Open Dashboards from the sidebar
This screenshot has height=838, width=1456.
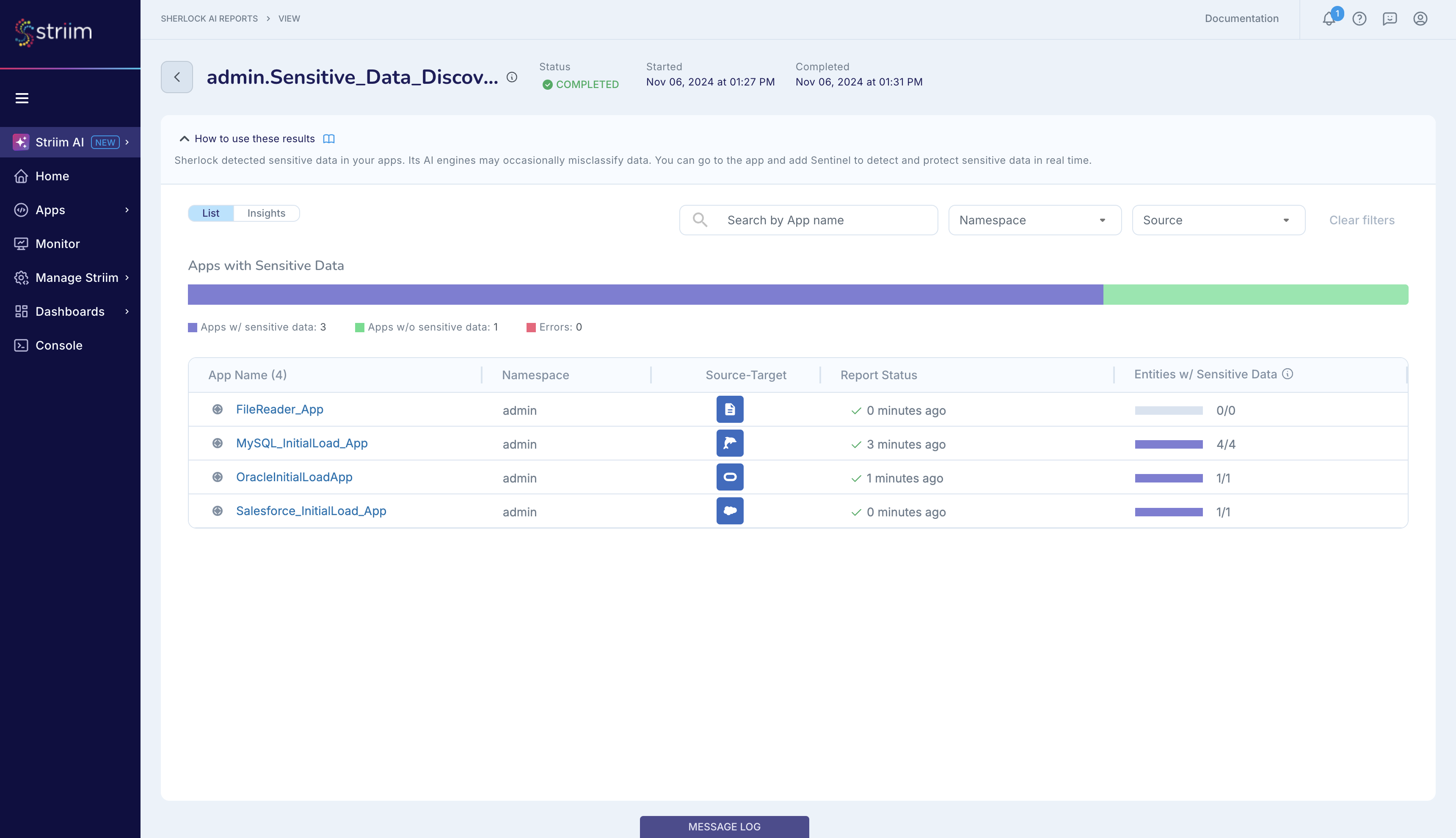pos(70,311)
